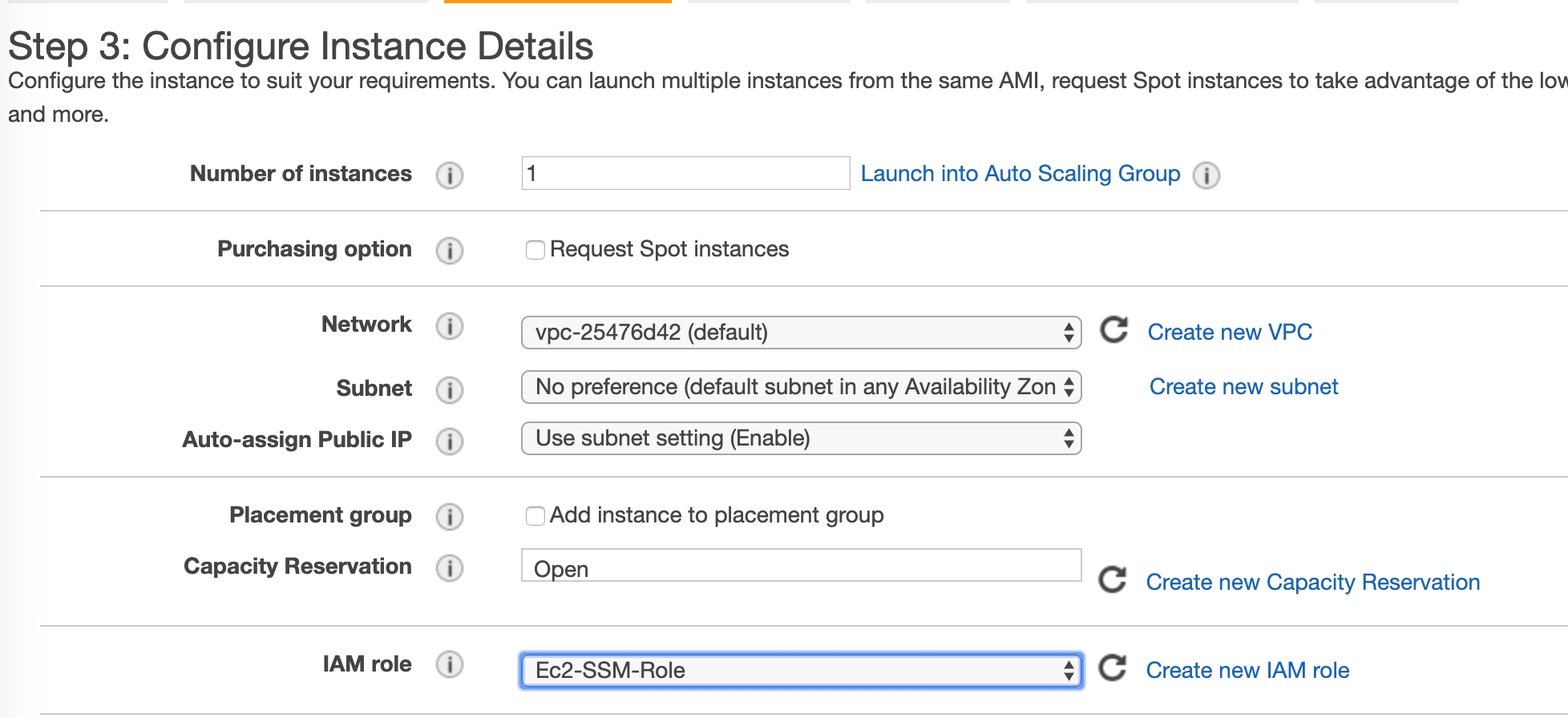Refresh the IAM role list
Screen dimensions: 1568x718
click(x=1113, y=668)
